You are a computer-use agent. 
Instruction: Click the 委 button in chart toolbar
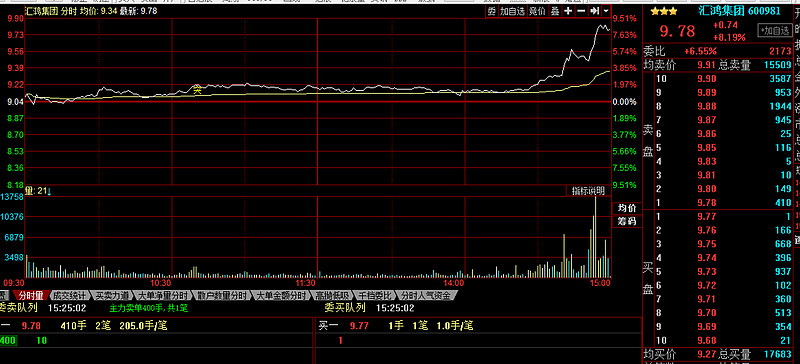(491, 11)
